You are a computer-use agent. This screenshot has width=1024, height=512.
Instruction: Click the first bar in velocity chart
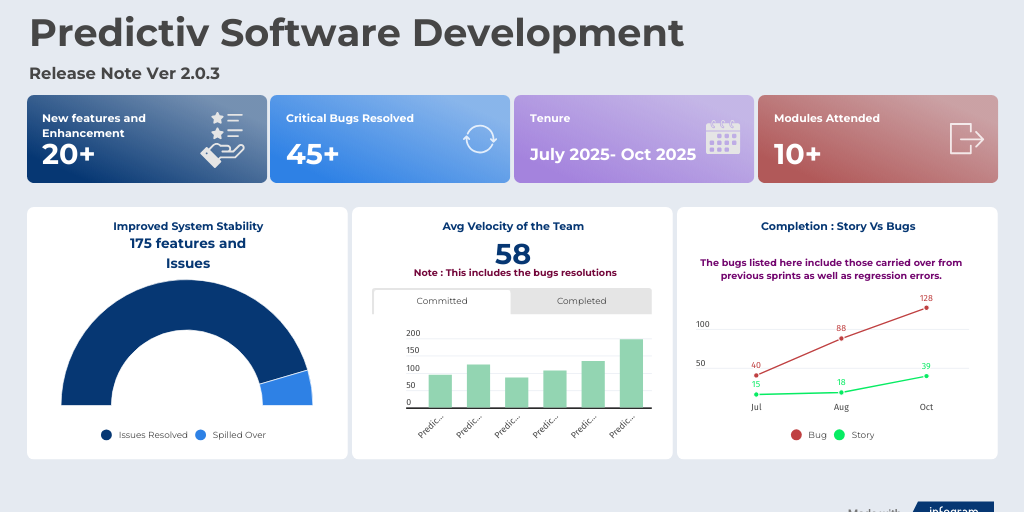coord(440,391)
